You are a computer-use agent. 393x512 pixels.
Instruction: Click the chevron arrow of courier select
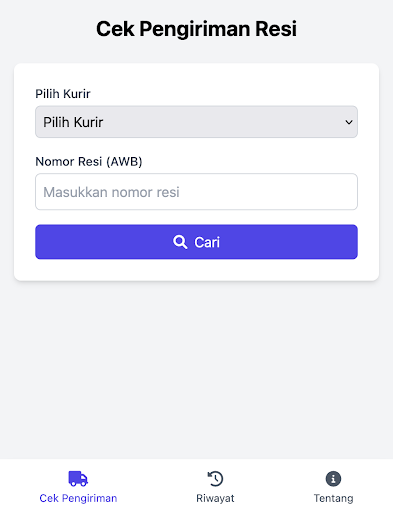point(349,122)
